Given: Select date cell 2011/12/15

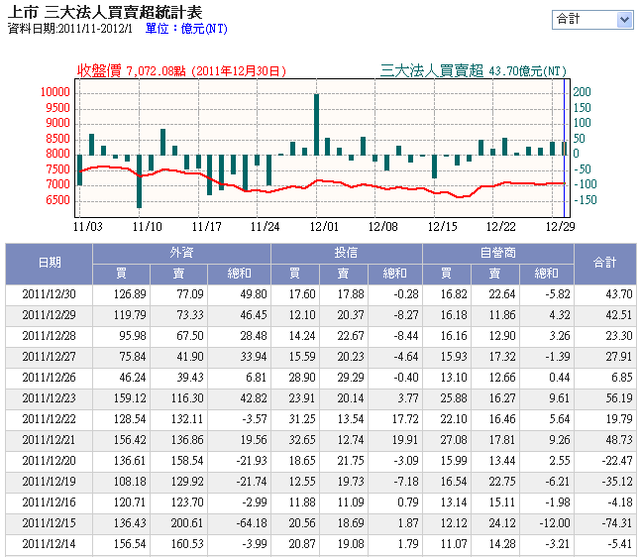Looking at the screenshot, I should point(49,524).
